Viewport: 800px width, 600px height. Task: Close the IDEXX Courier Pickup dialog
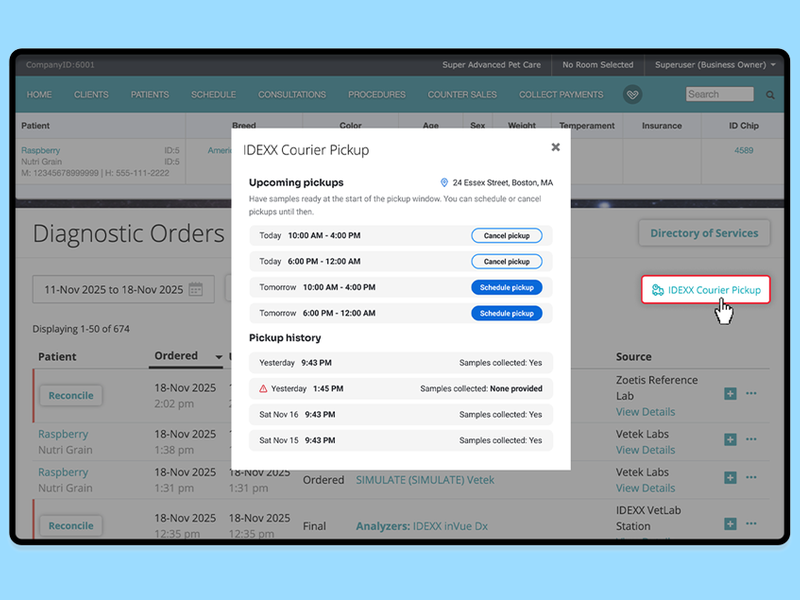pos(556,147)
